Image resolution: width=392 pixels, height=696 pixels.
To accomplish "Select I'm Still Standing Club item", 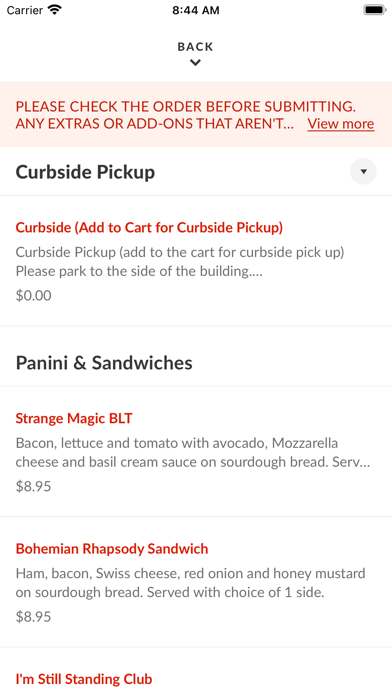I will point(84,679).
